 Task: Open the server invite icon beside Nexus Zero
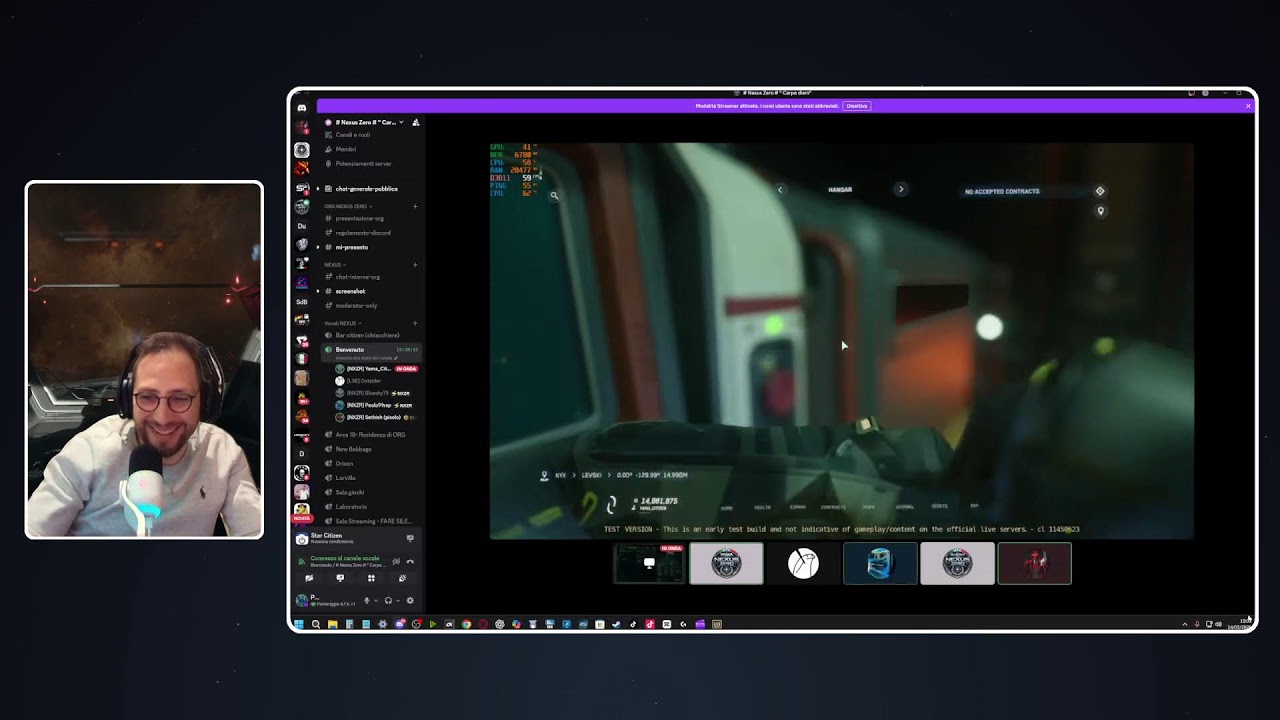coord(416,122)
